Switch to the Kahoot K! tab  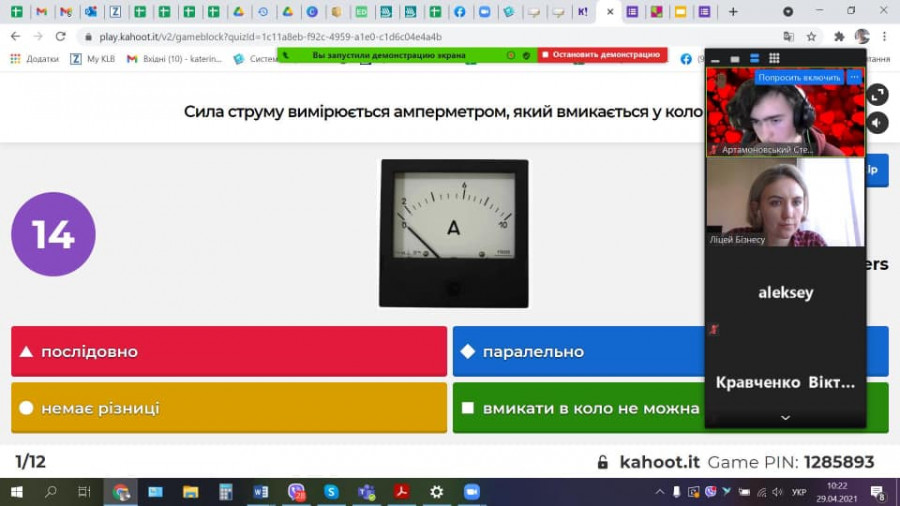583,11
